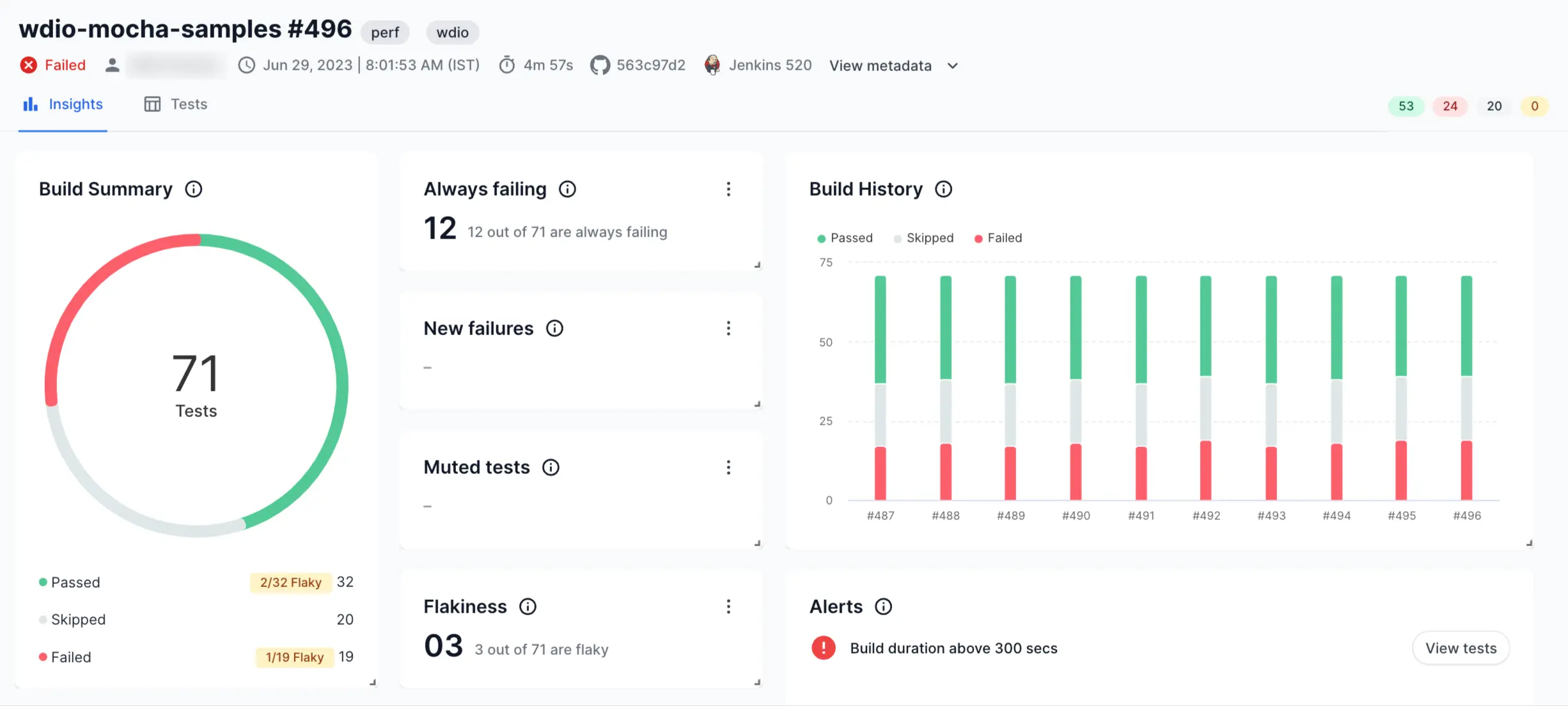Image resolution: width=1568 pixels, height=706 pixels.
Task: Click the Build Summary info icon
Action: (194, 189)
